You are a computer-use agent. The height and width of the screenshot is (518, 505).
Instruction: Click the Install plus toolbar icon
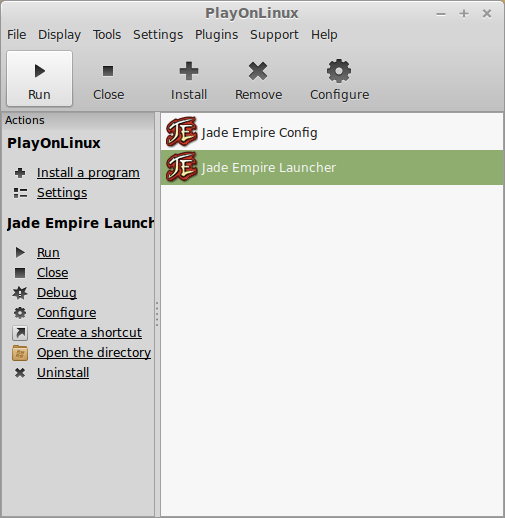[189, 71]
